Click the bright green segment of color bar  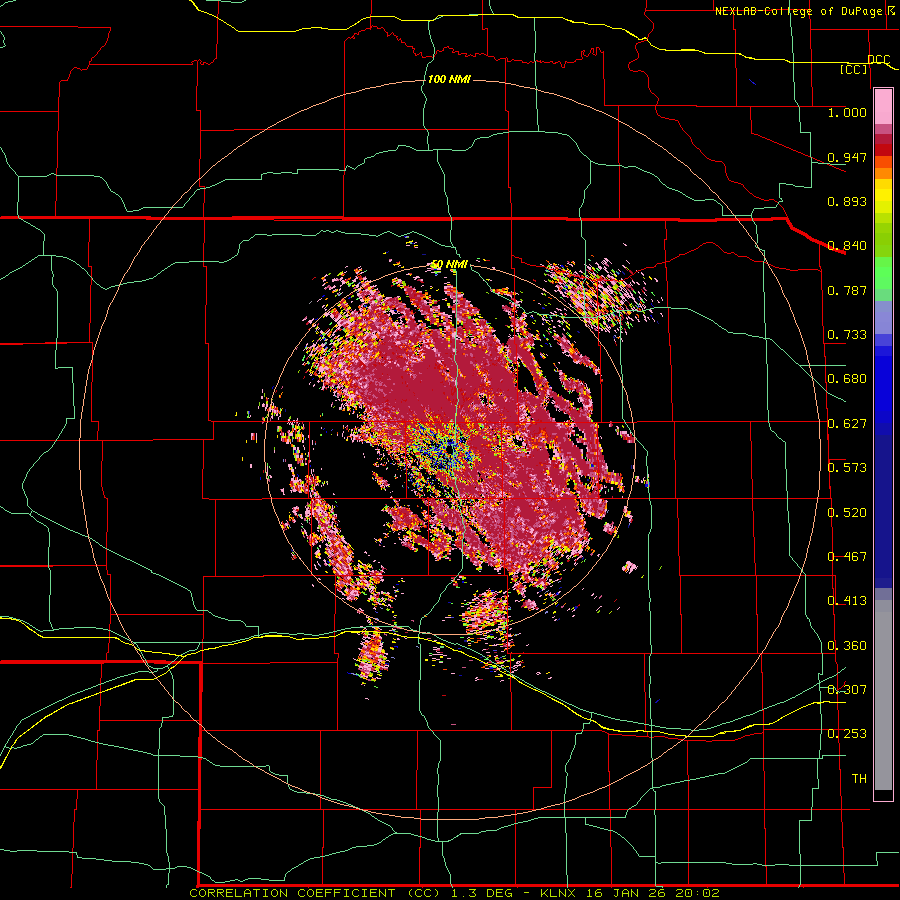883,273
